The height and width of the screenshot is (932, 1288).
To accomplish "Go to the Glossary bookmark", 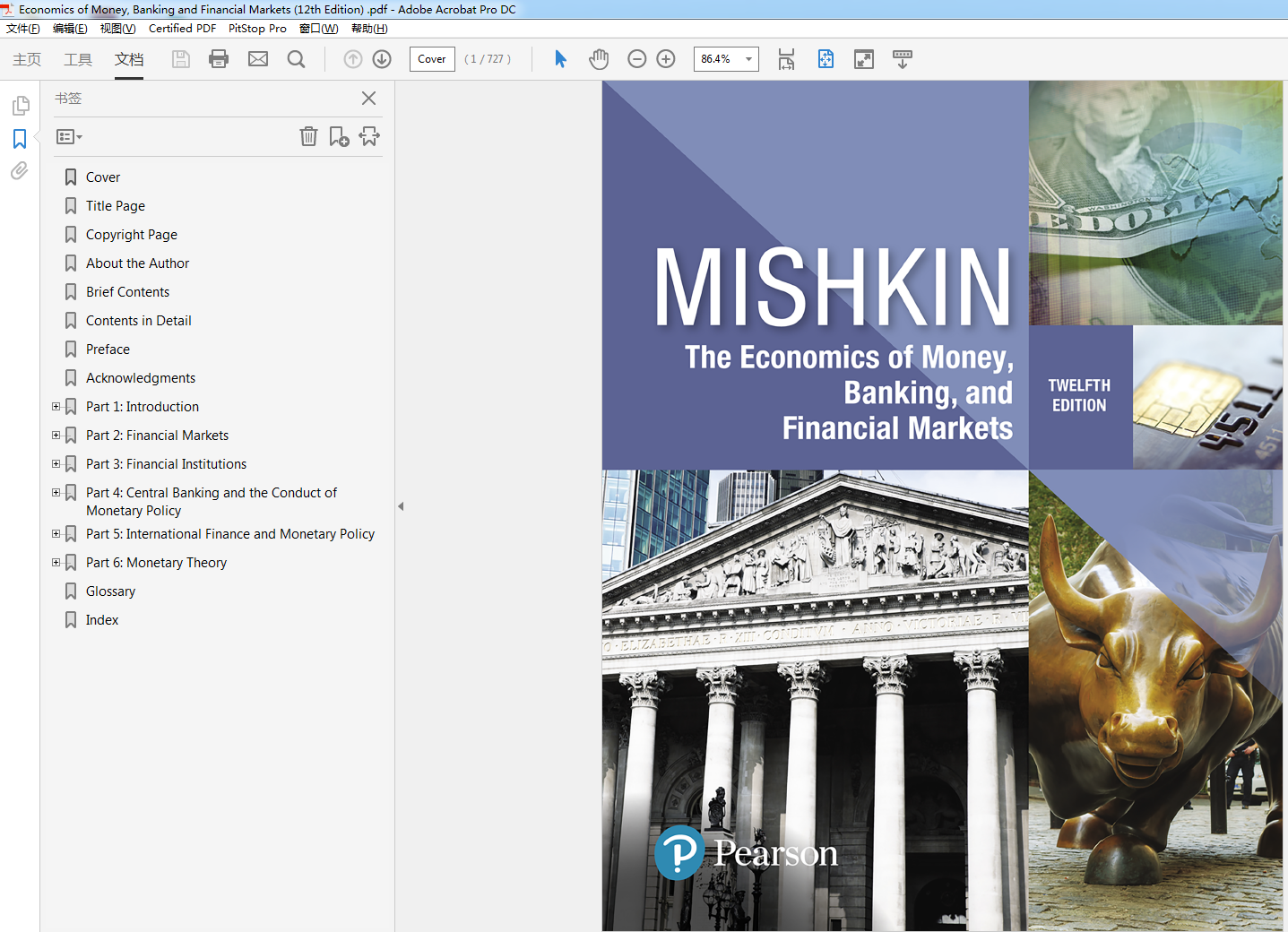I will pyautogui.click(x=111, y=591).
